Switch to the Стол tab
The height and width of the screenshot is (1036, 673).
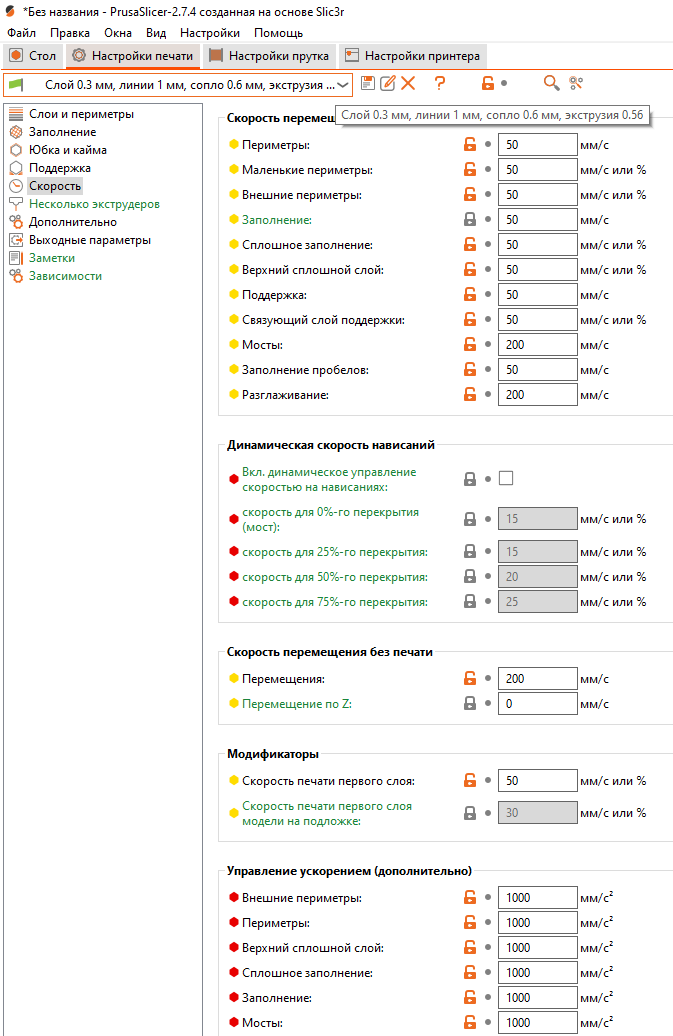click(33, 56)
